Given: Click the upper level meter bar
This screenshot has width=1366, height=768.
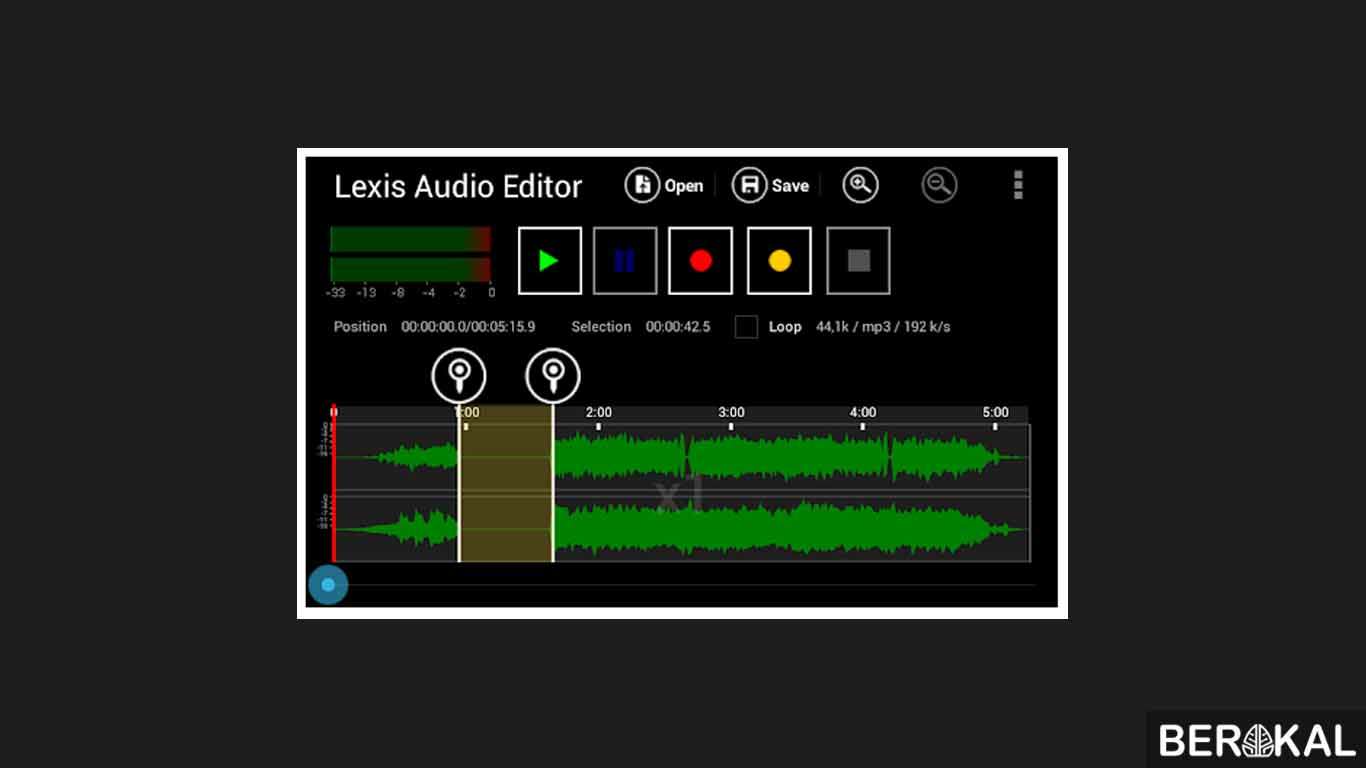Looking at the screenshot, I should pos(411,239).
